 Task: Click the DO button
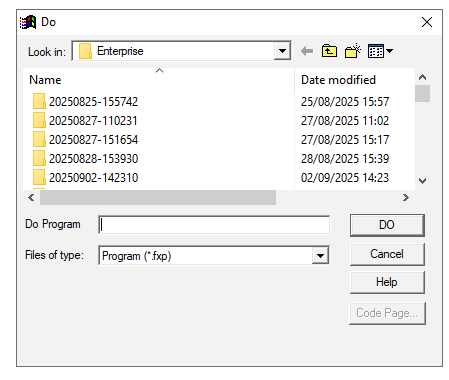tap(387, 225)
